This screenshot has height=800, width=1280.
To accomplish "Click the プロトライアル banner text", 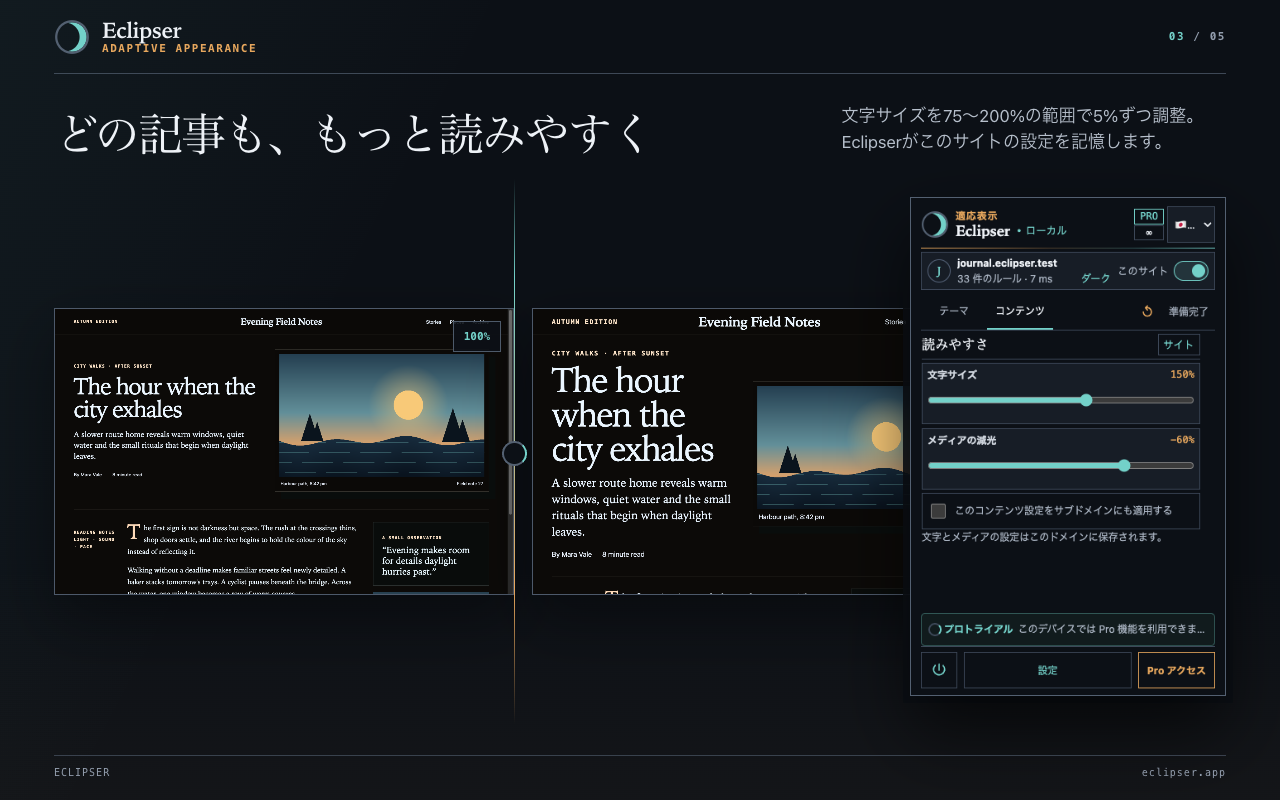I will click(977, 630).
